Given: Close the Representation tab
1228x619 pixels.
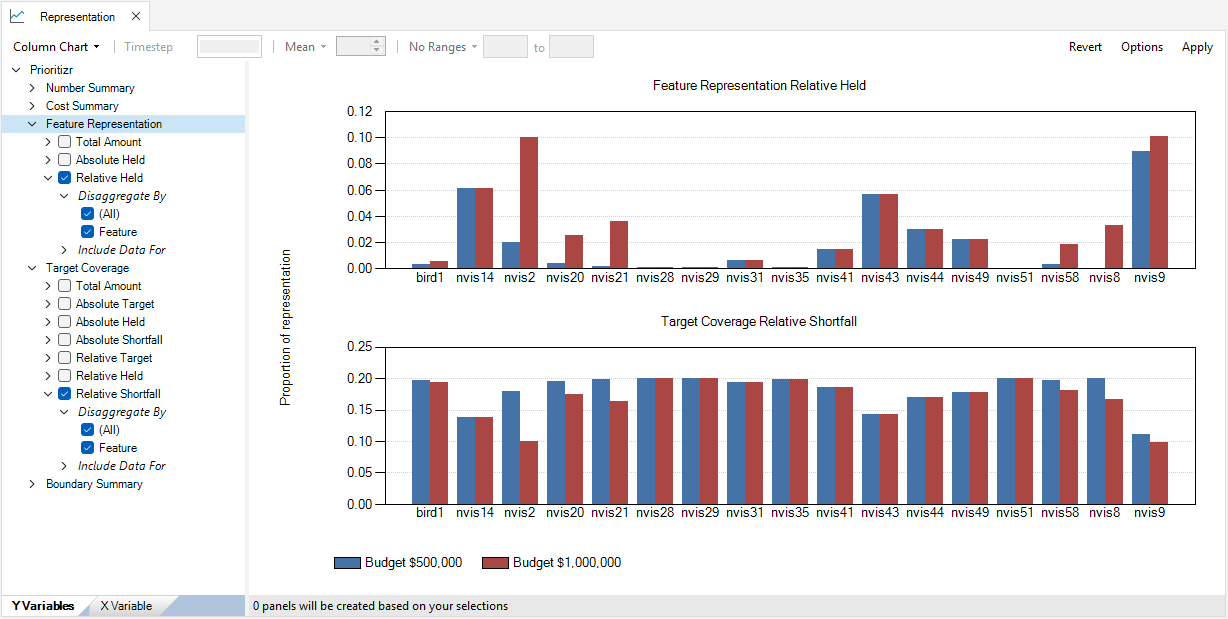Looking at the screenshot, I should pos(136,16).
